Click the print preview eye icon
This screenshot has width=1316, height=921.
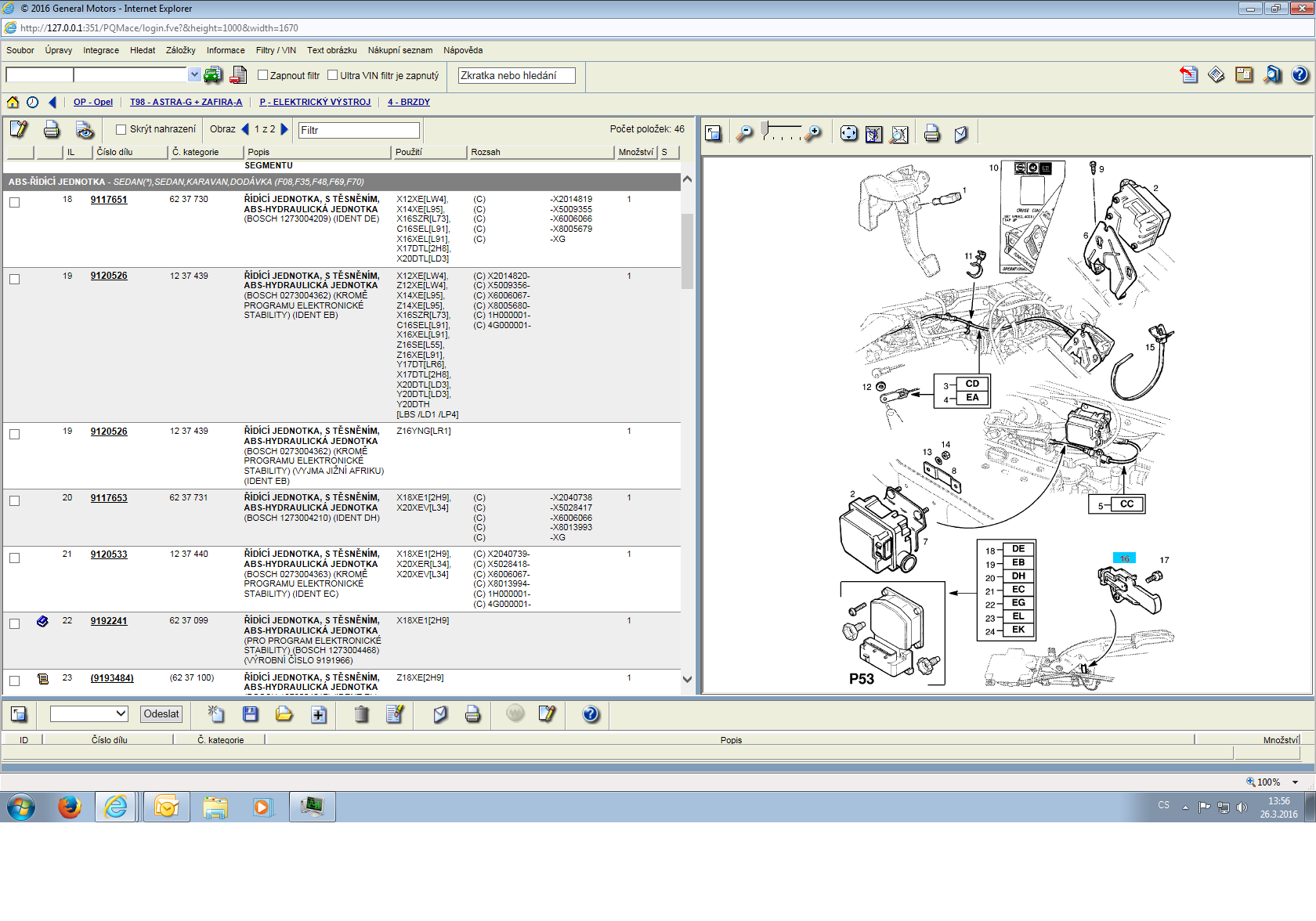tap(85, 129)
